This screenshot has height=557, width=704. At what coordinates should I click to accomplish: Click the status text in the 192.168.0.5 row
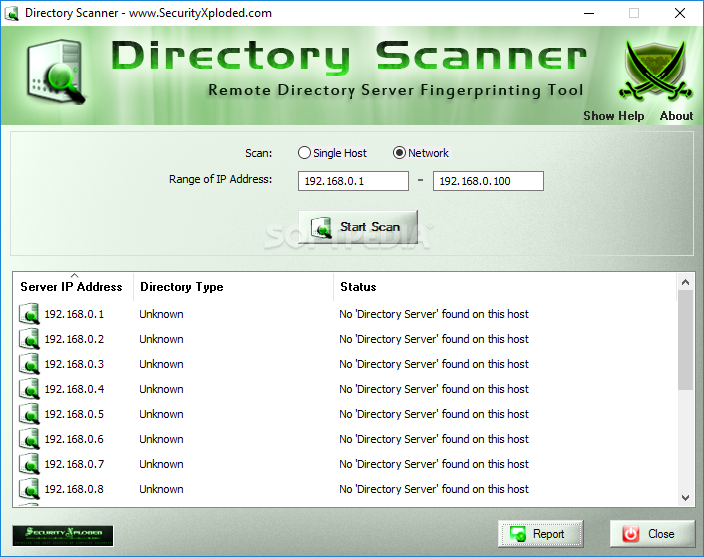(x=434, y=414)
